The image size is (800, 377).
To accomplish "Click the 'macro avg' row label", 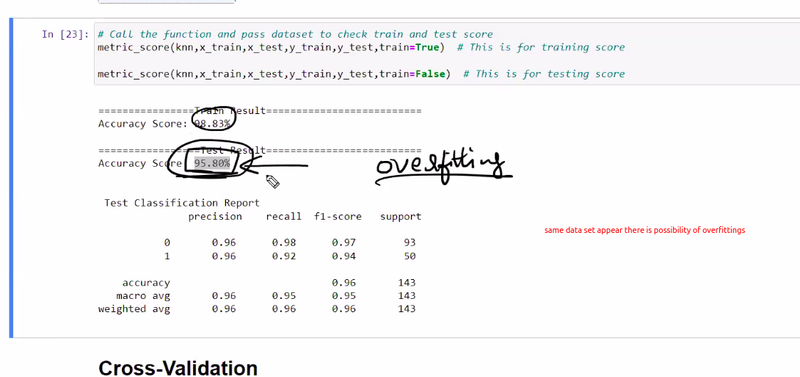I will [x=143, y=296].
